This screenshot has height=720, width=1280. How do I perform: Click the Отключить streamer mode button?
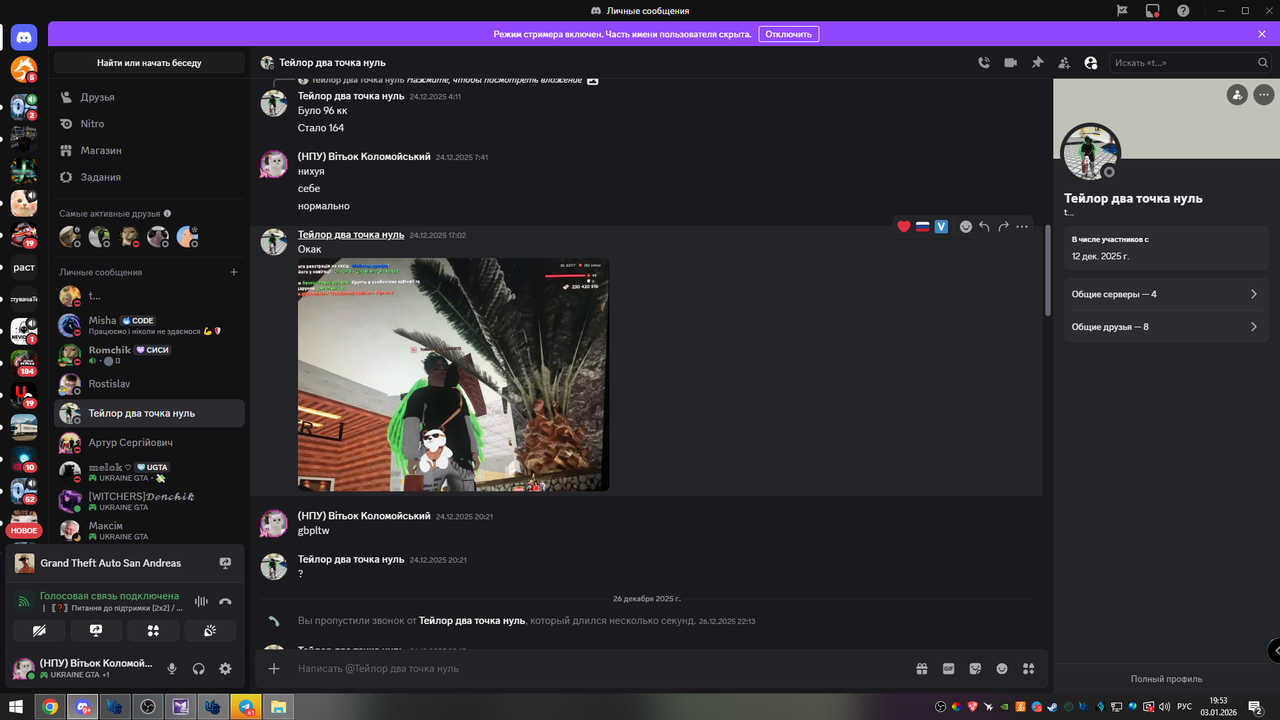[788, 34]
